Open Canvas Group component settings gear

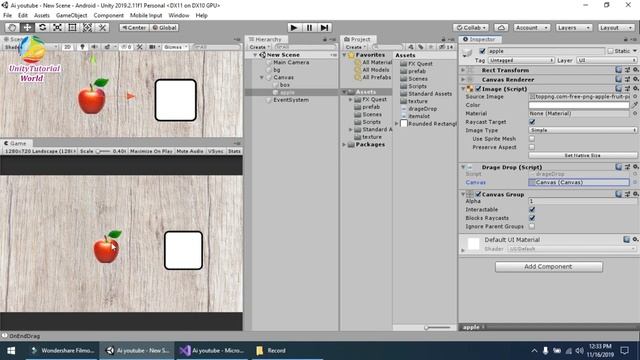pyautogui.click(x=635, y=194)
